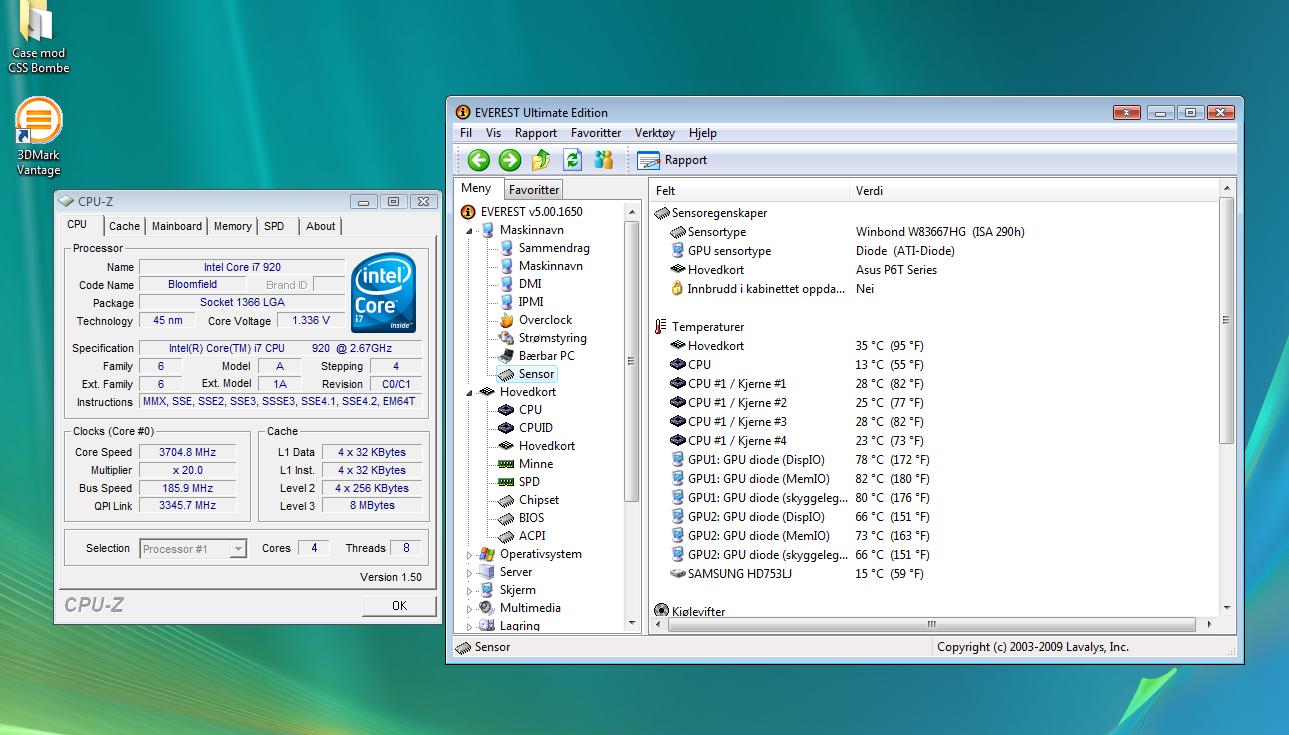Click the green Forward arrow in EVEREST toolbar
Image resolution: width=1289 pixels, height=735 pixels.
tap(510, 160)
